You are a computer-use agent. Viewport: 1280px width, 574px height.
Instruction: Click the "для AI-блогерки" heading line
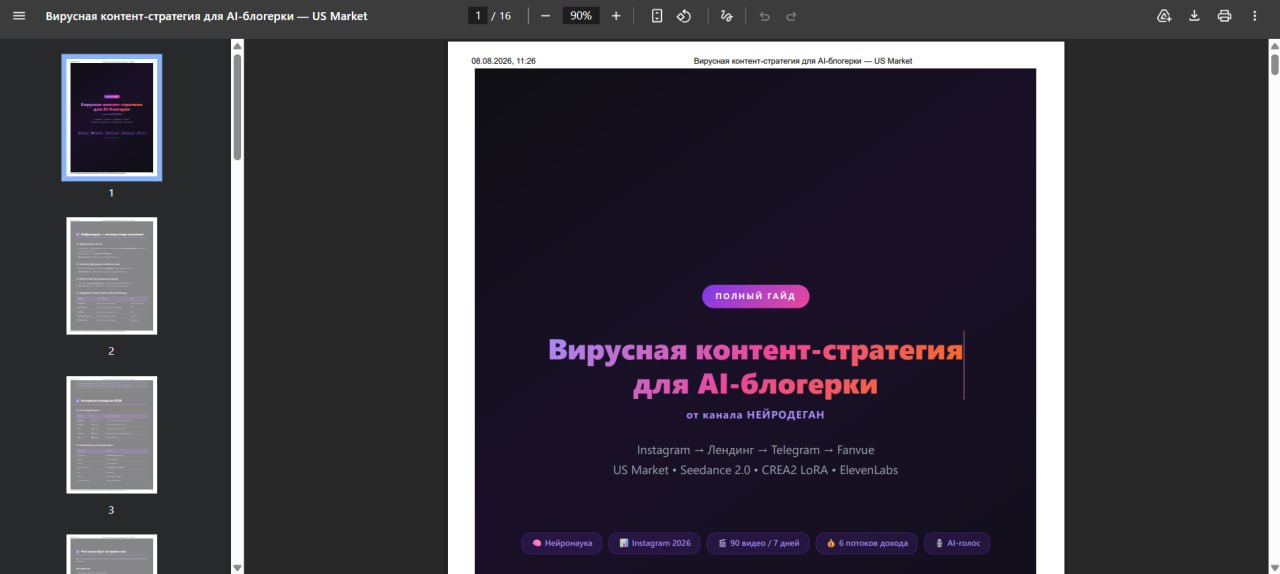pyautogui.click(x=755, y=385)
